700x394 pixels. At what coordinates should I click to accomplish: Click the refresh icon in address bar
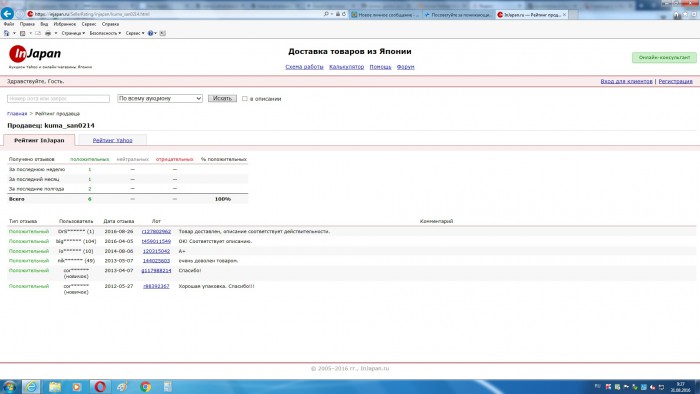tap(344, 14)
